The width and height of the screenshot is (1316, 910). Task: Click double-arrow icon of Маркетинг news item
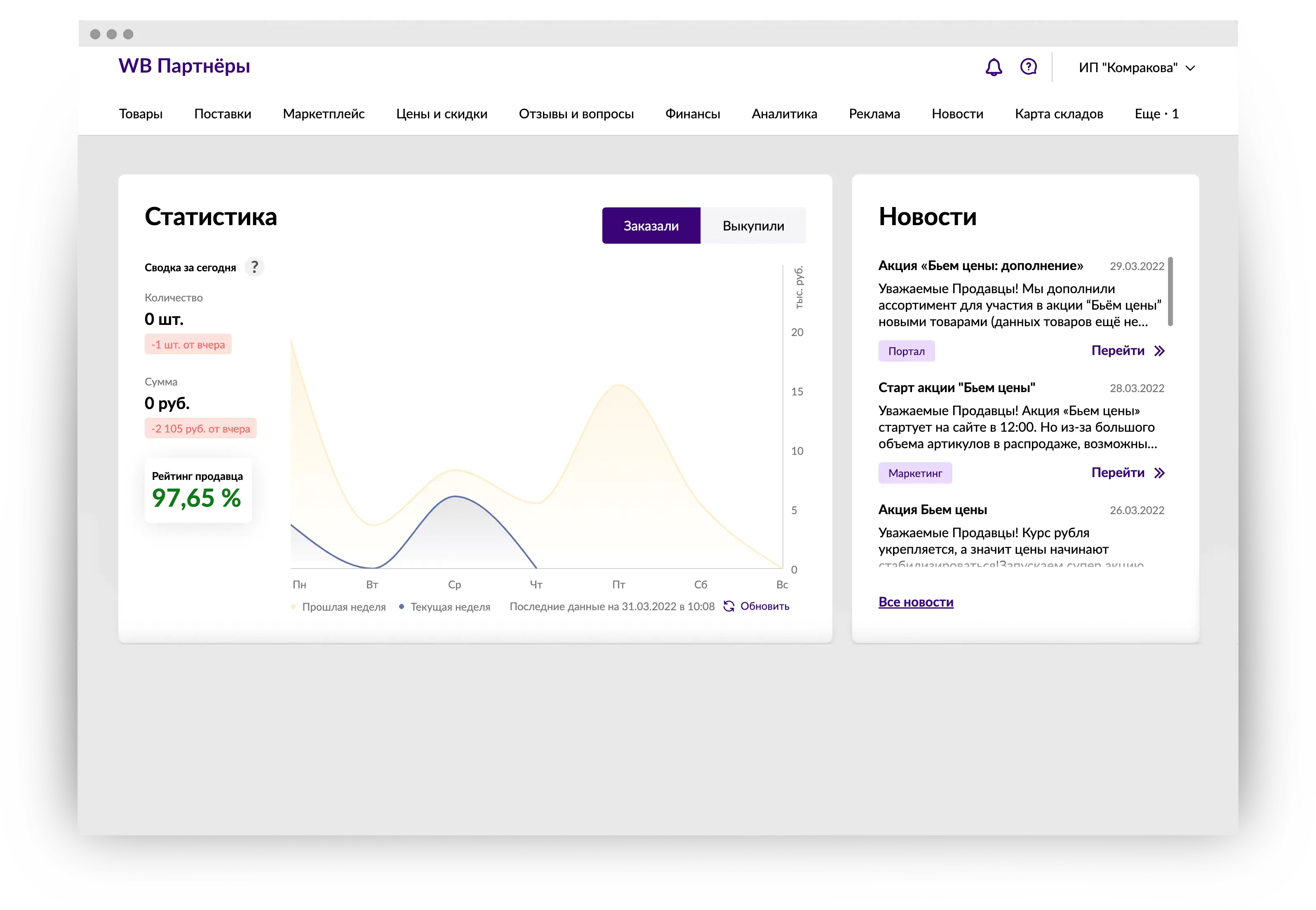pyautogui.click(x=1159, y=473)
